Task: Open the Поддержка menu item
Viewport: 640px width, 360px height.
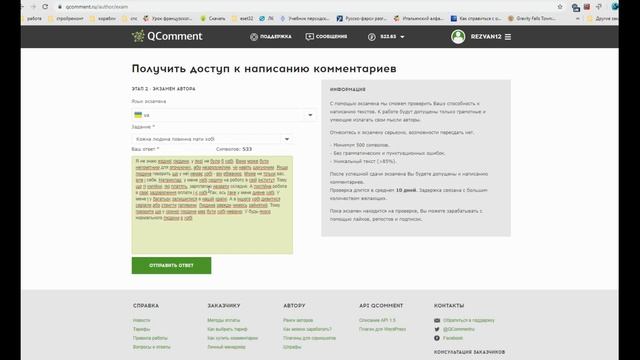Action: pos(276,37)
